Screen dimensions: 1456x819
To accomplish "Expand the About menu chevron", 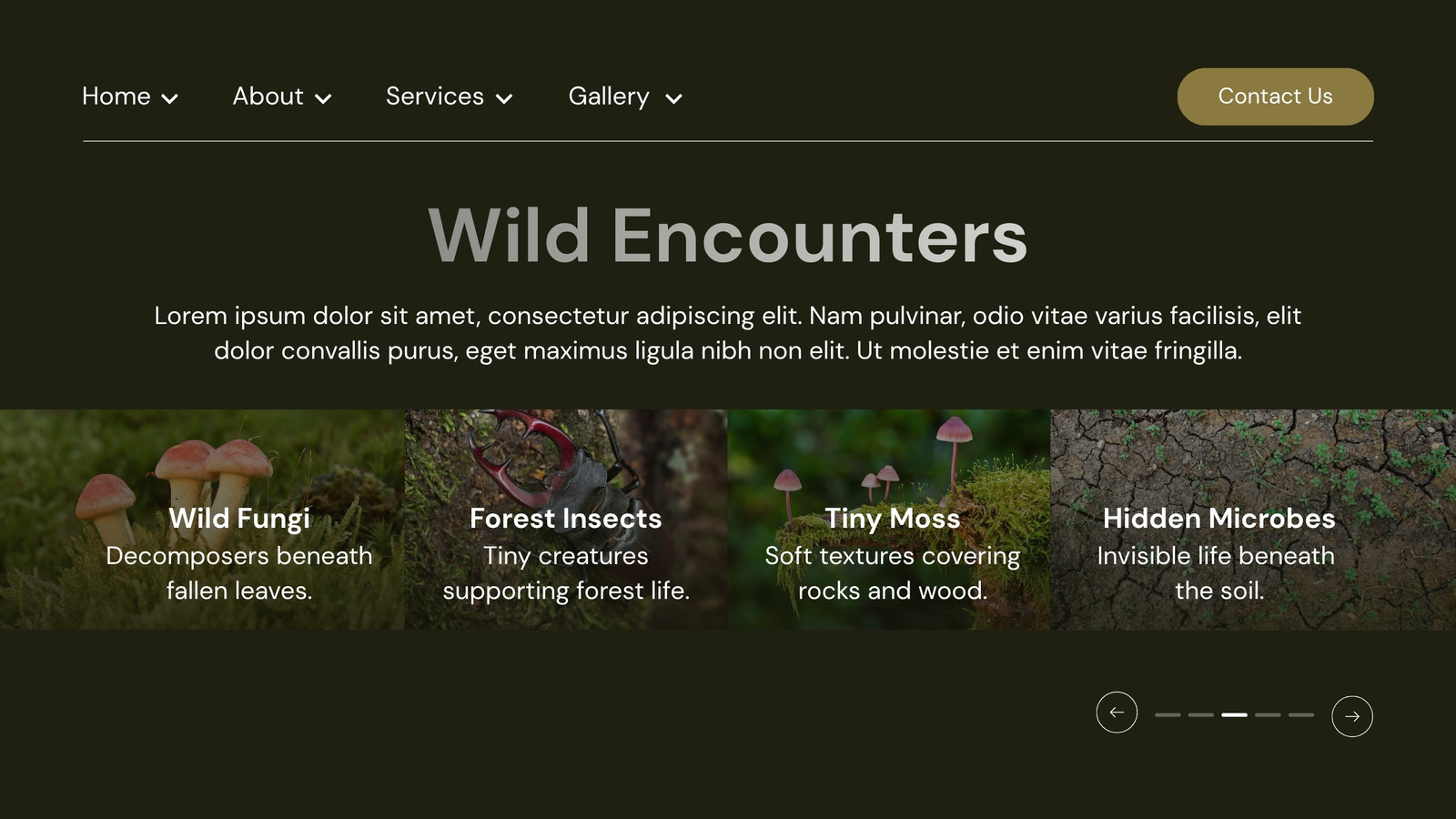I will 323,98.
